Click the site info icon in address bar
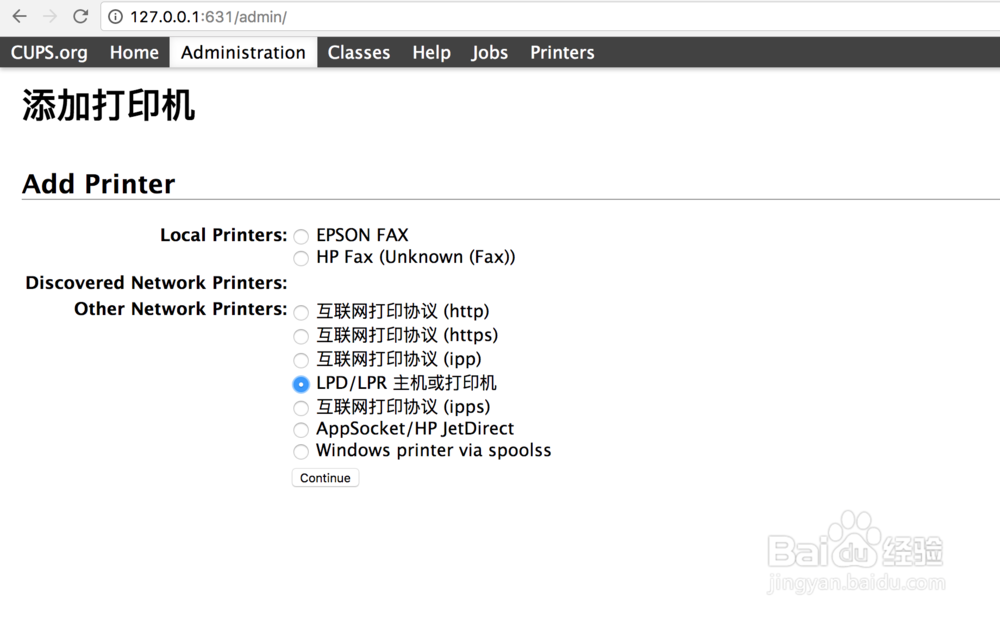Screen dimensions: 1000x617 (116, 17)
